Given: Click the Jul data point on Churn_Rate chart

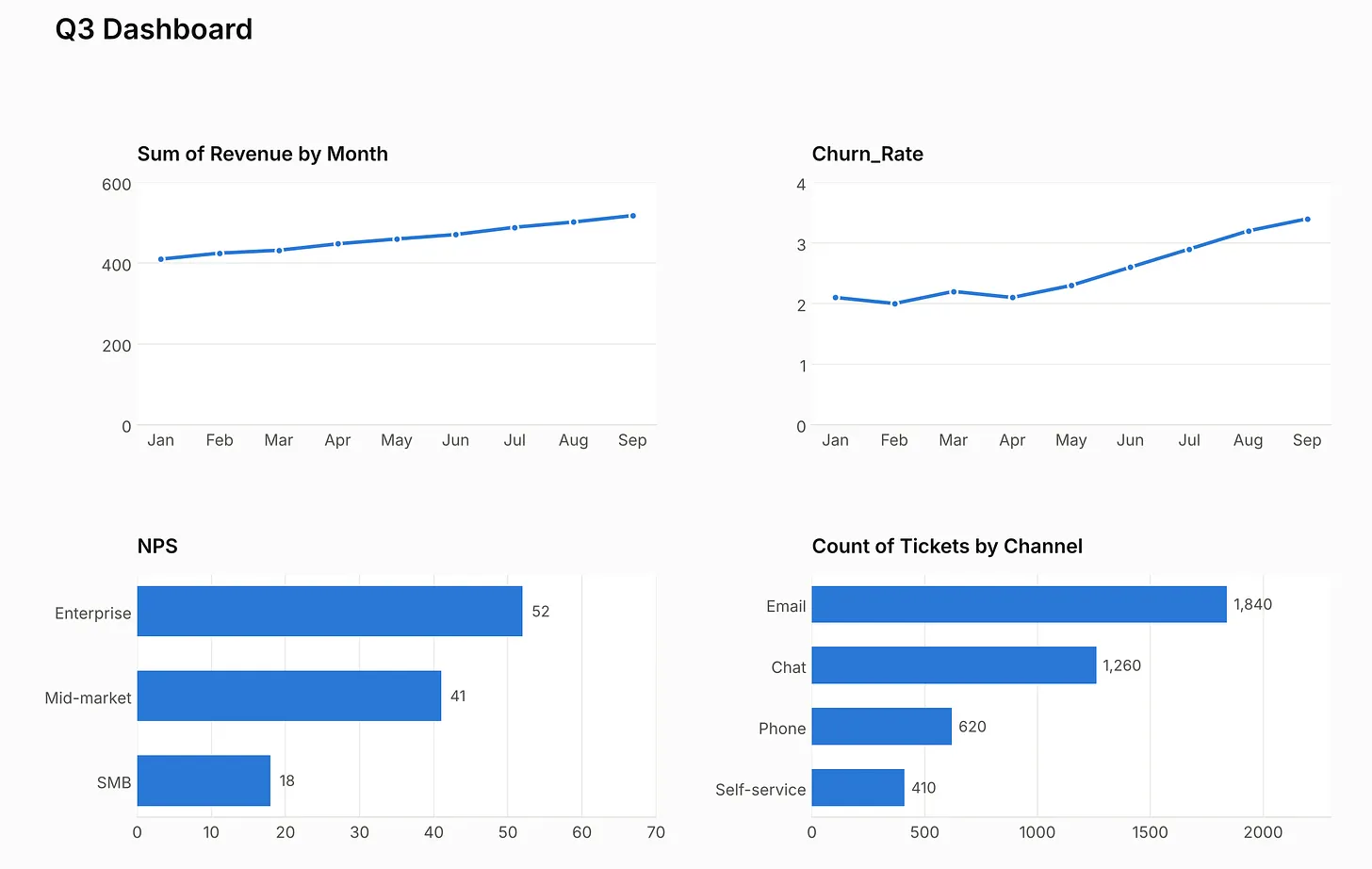Looking at the screenshot, I should coord(1189,250).
